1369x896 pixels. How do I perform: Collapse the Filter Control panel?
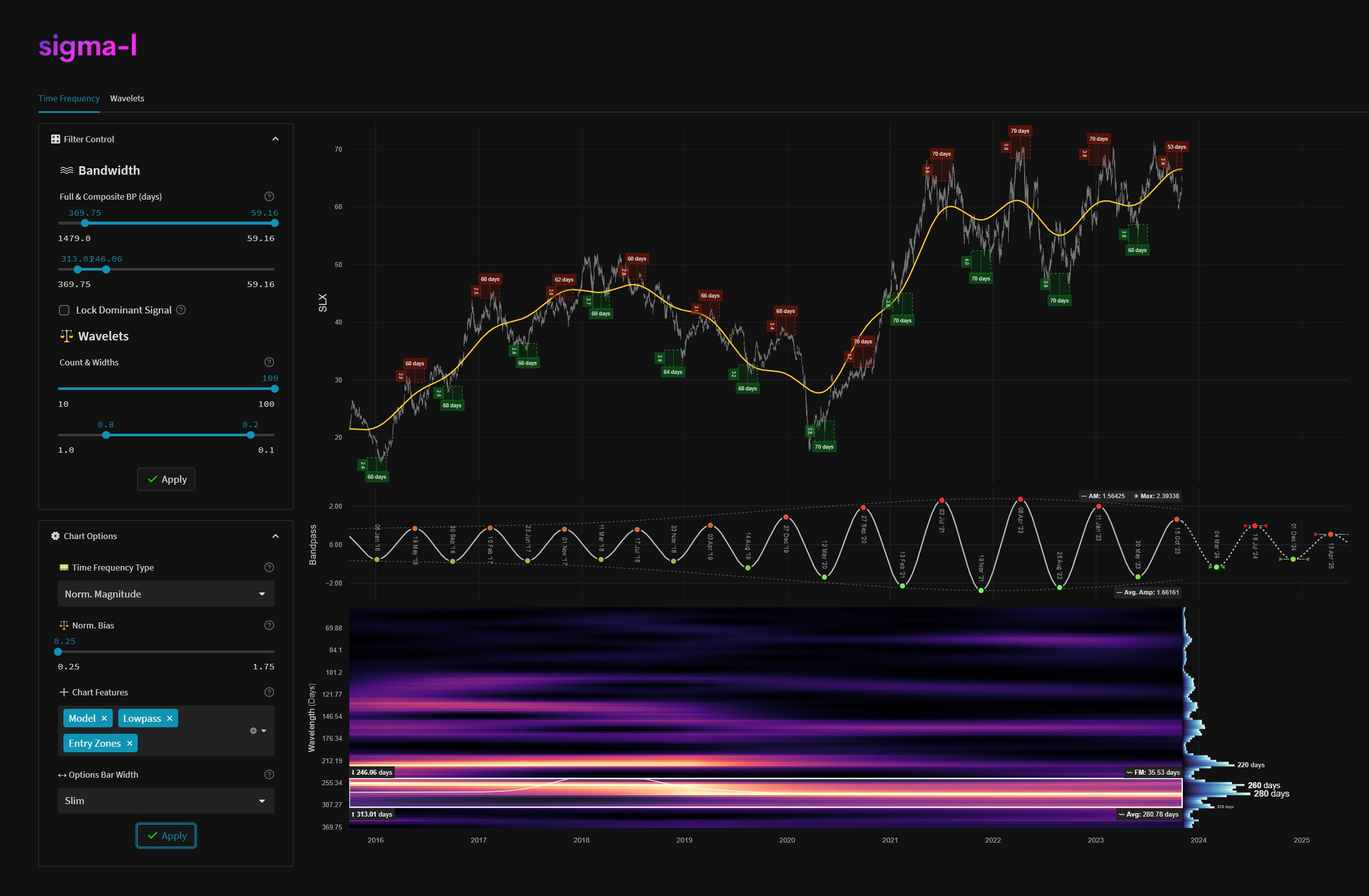(x=275, y=139)
